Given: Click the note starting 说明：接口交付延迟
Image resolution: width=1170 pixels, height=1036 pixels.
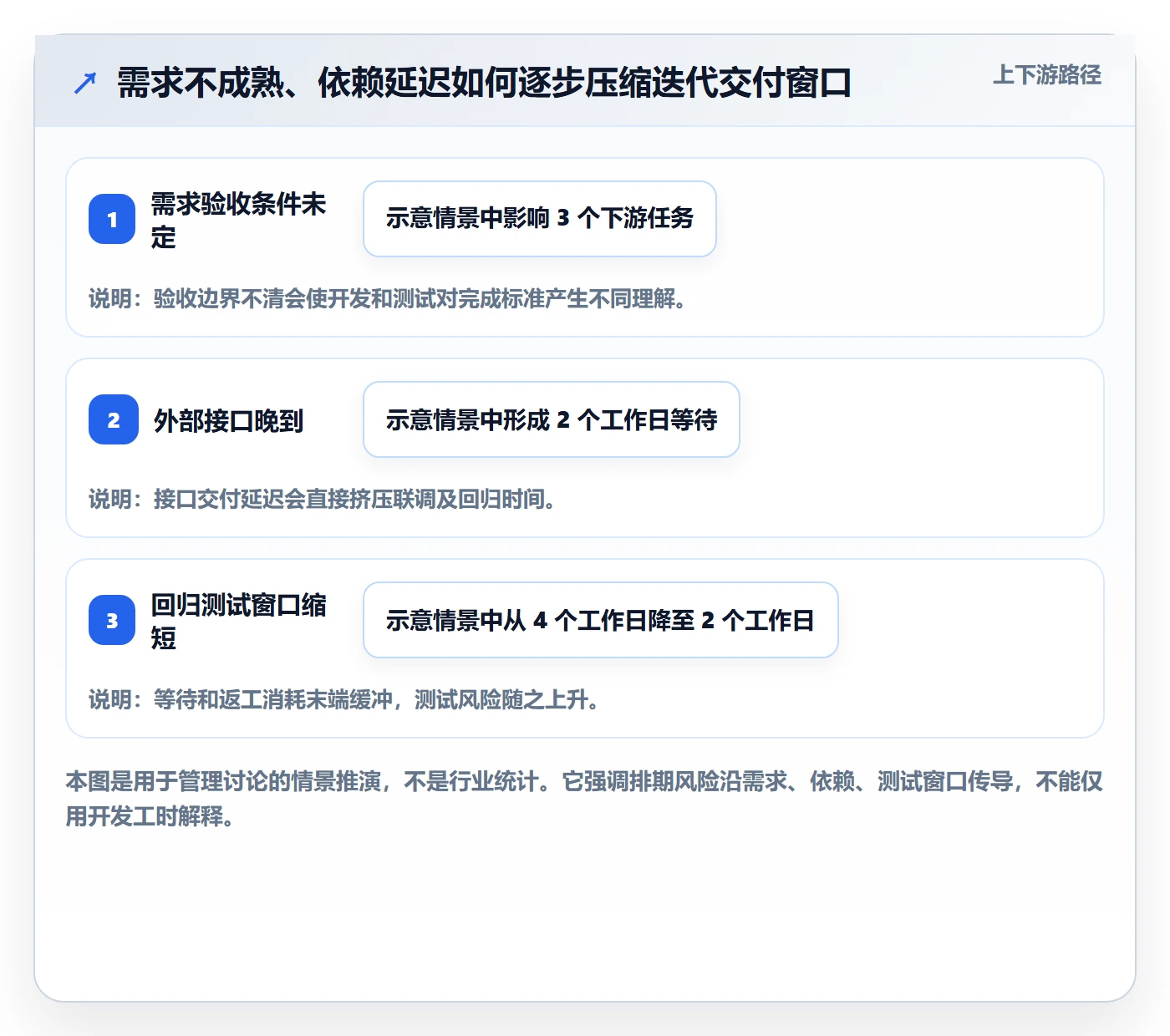Looking at the screenshot, I should pos(323,499).
